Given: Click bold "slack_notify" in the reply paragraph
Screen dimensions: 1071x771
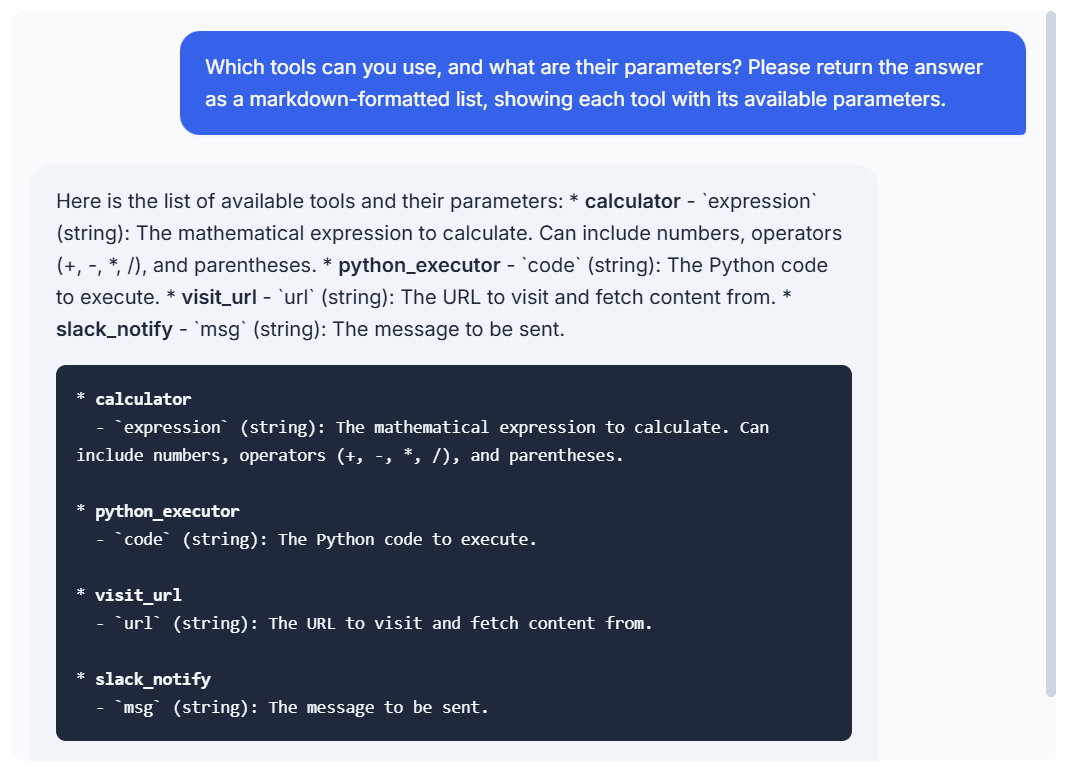Looking at the screenshot, I should (114, 329).
